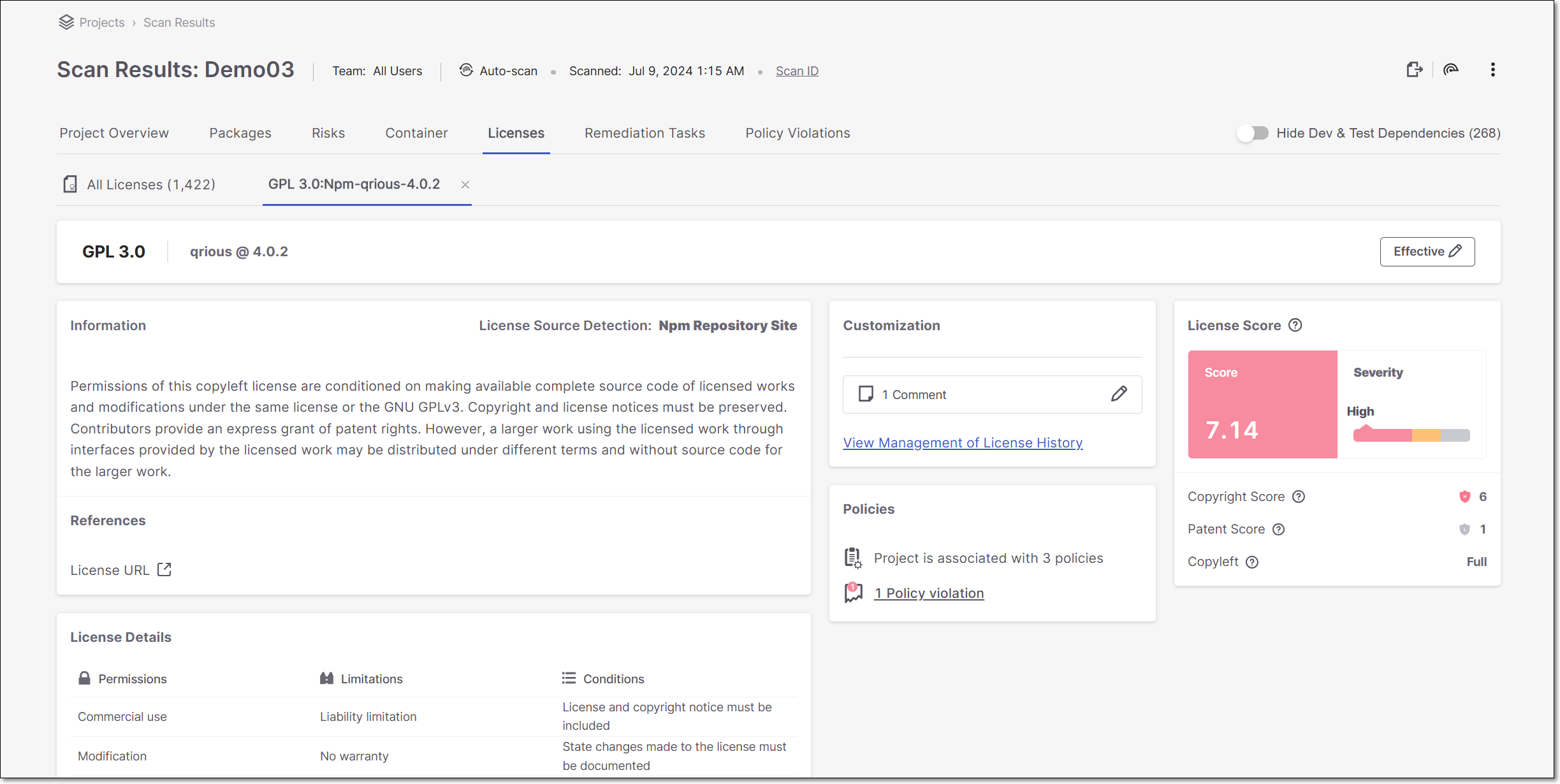
Task: Click the Permissions lock icon
Action: 84,678
